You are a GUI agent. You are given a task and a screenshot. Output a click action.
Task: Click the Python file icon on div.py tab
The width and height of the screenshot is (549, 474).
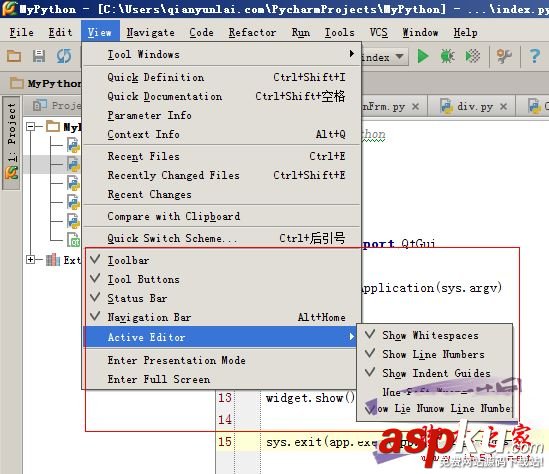[446, 106]
